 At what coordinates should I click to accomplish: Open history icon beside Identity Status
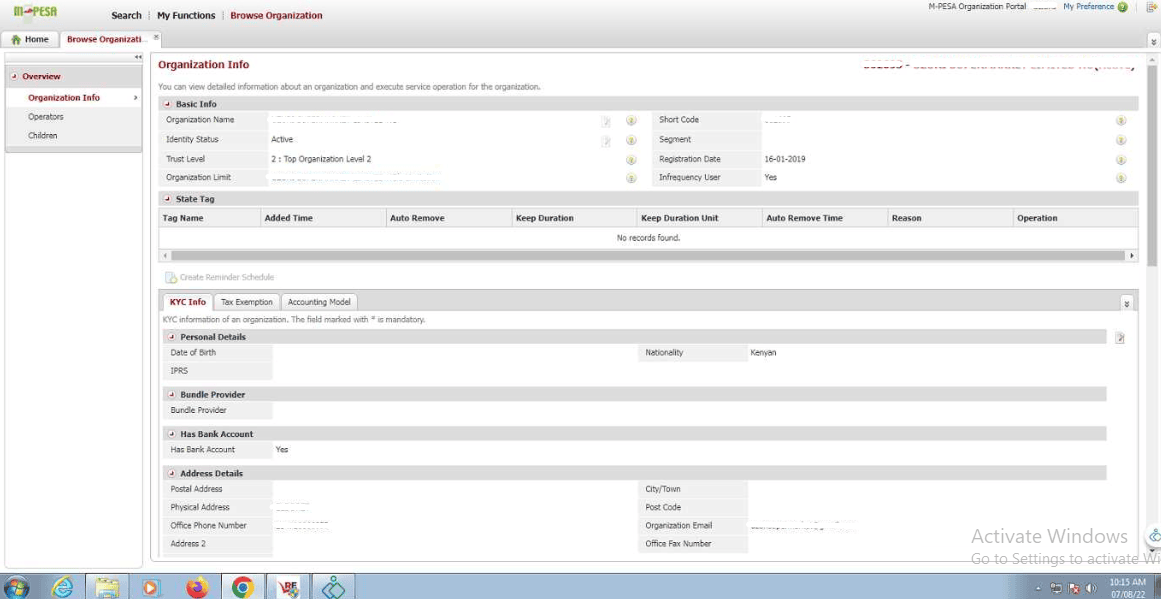click(x=631, y=141)
